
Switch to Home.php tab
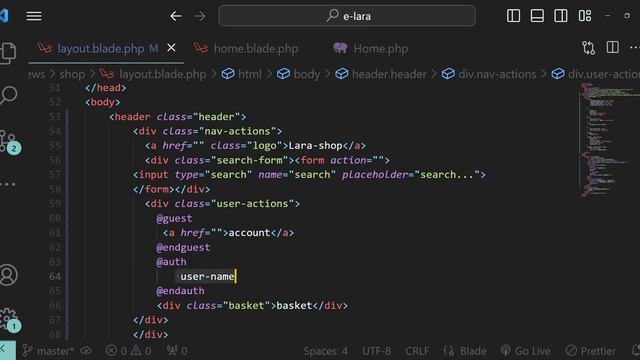click(371, 49)
